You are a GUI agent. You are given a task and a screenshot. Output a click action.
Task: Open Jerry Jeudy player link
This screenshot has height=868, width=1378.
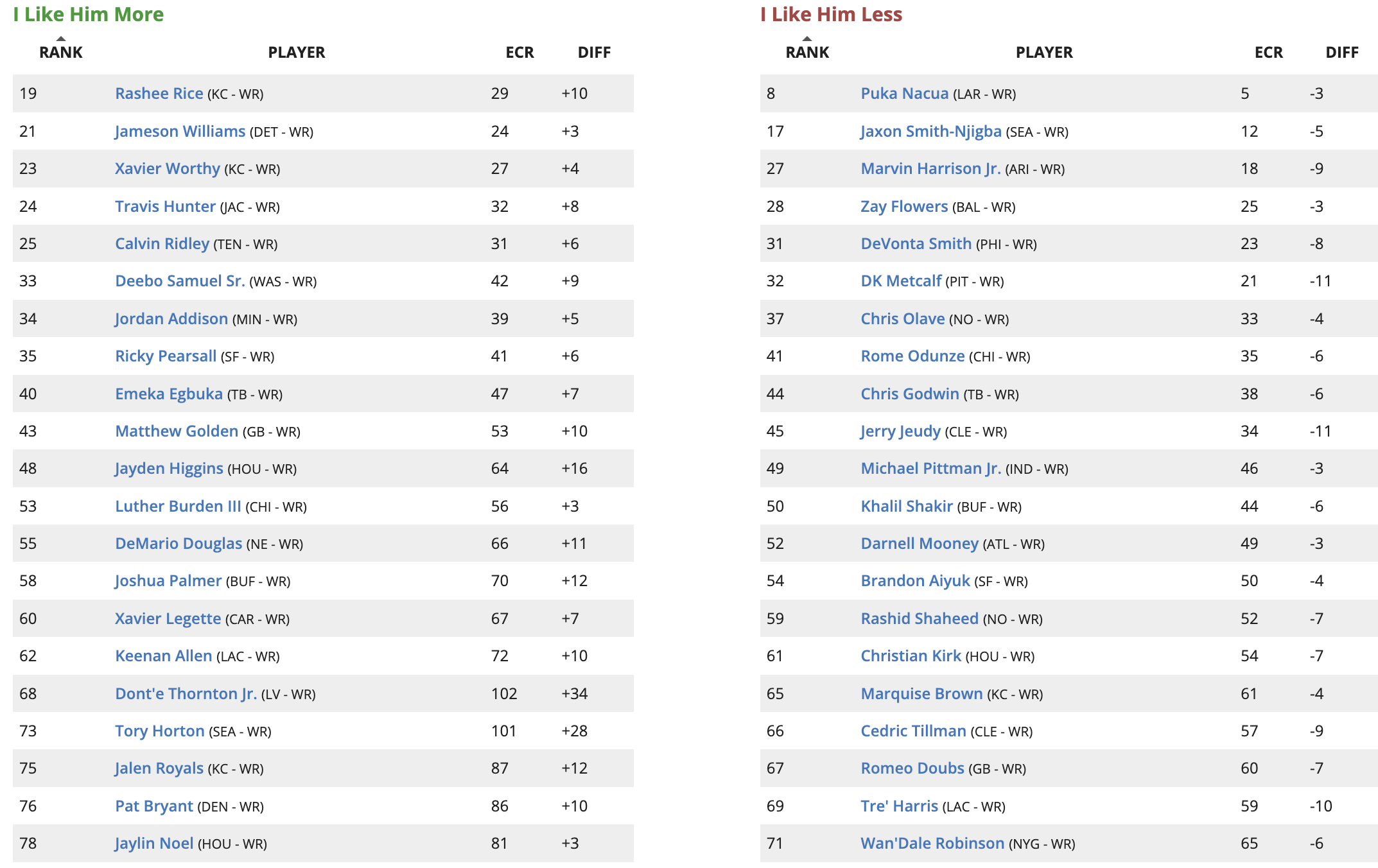900,431
